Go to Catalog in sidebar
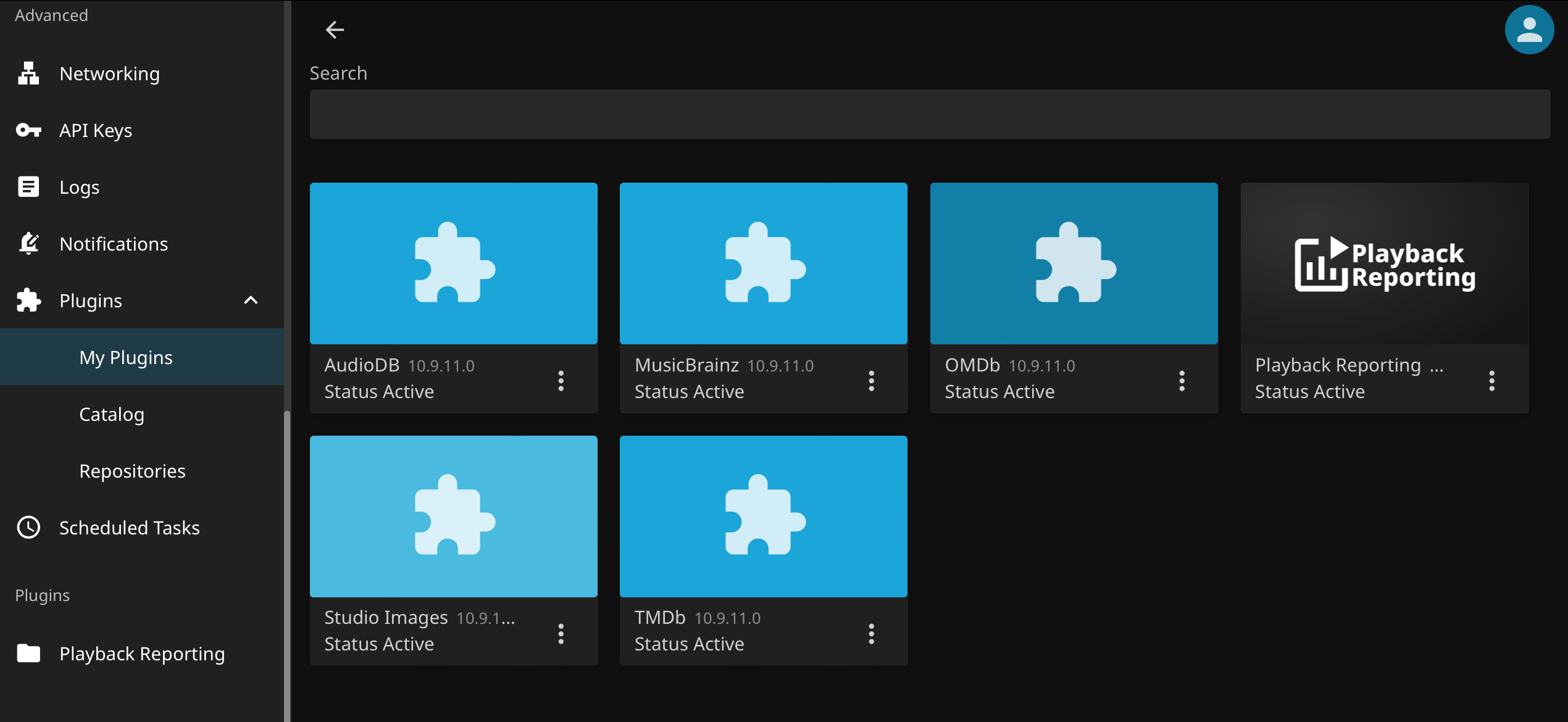The height and width of the screenshot is (722, 1568). 112,414
